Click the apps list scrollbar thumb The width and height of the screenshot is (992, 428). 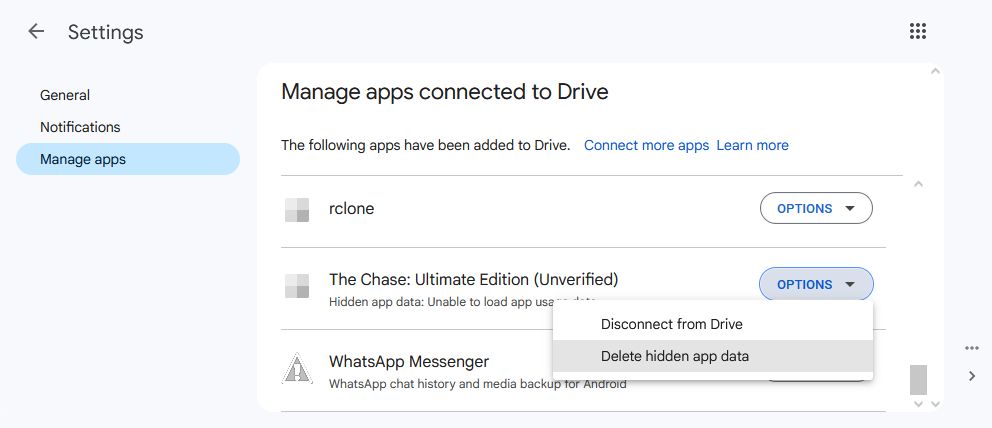tap(919, 379)
